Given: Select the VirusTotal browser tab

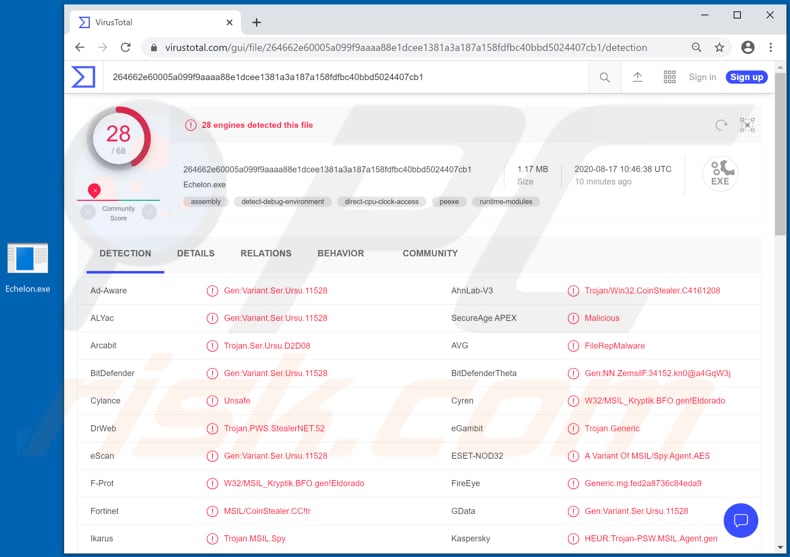Looking at the screenshot, I should 155,22.
